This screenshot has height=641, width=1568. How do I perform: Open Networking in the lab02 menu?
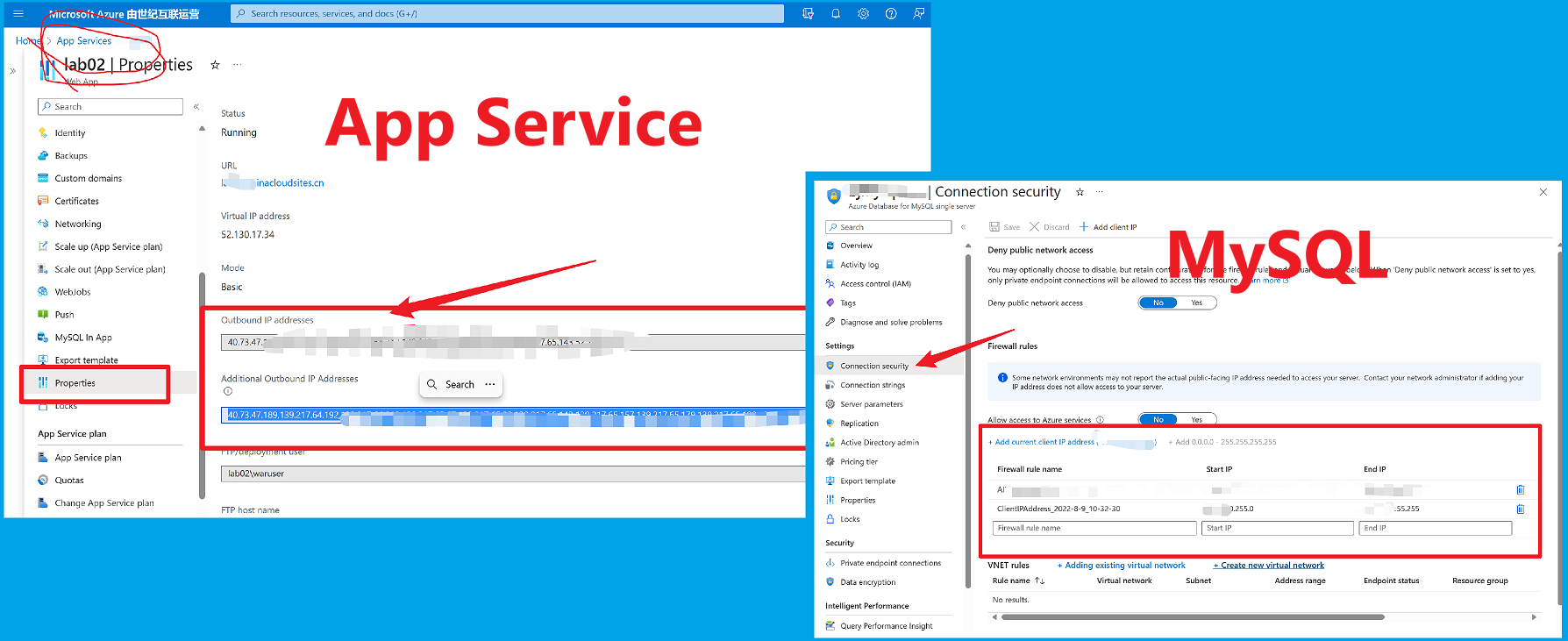point(78,224)
